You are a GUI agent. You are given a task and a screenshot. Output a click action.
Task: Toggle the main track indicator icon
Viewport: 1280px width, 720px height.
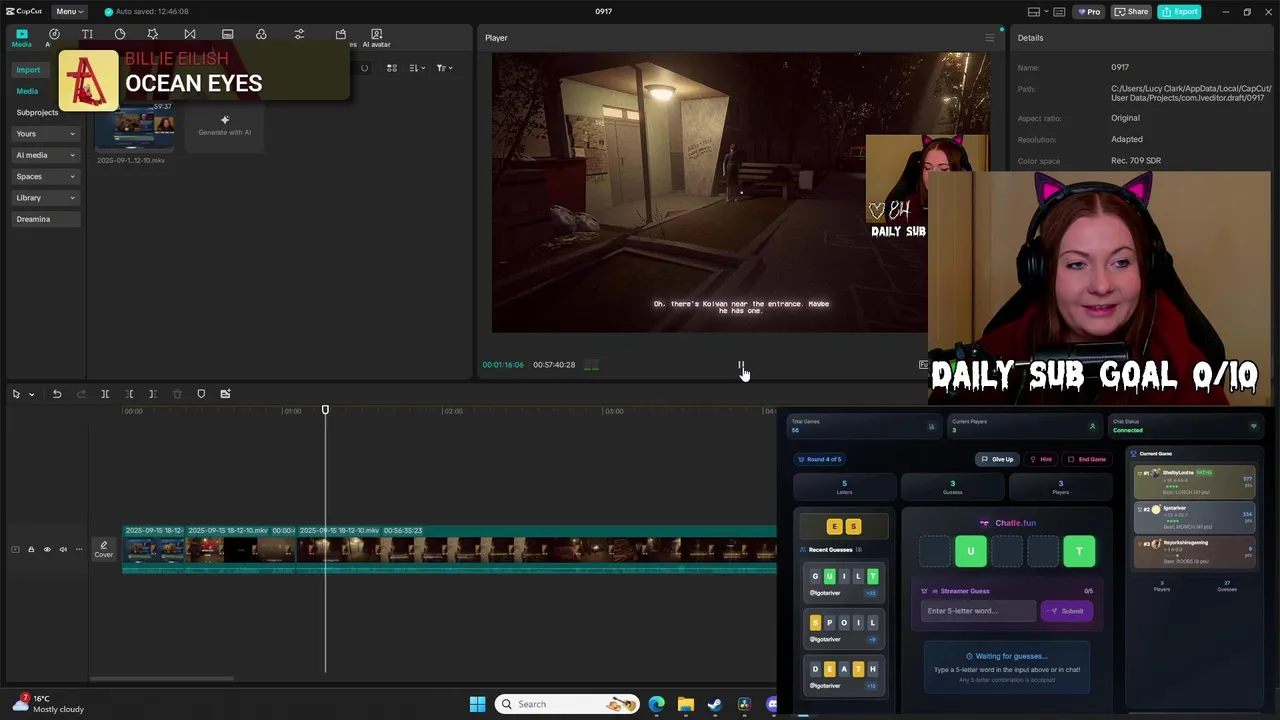tap(15, 549)
